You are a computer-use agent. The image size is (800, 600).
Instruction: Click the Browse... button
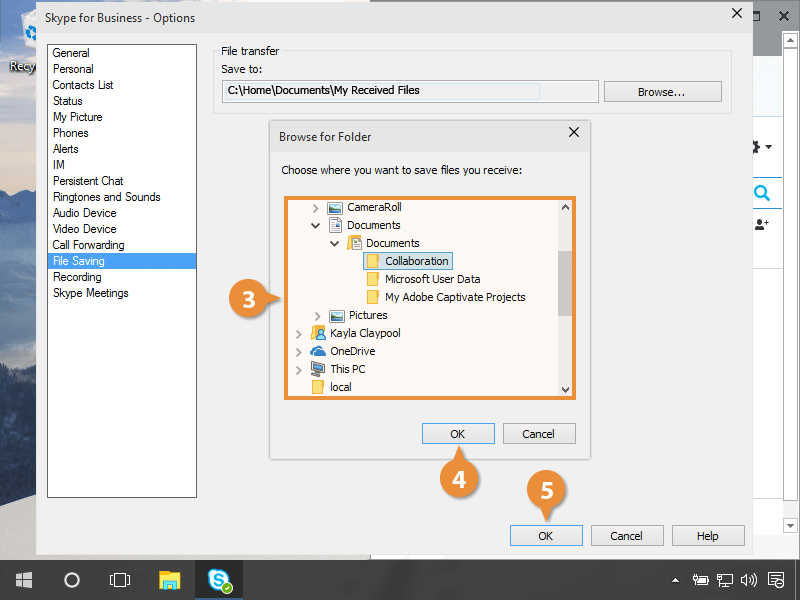tap(661, 92)
